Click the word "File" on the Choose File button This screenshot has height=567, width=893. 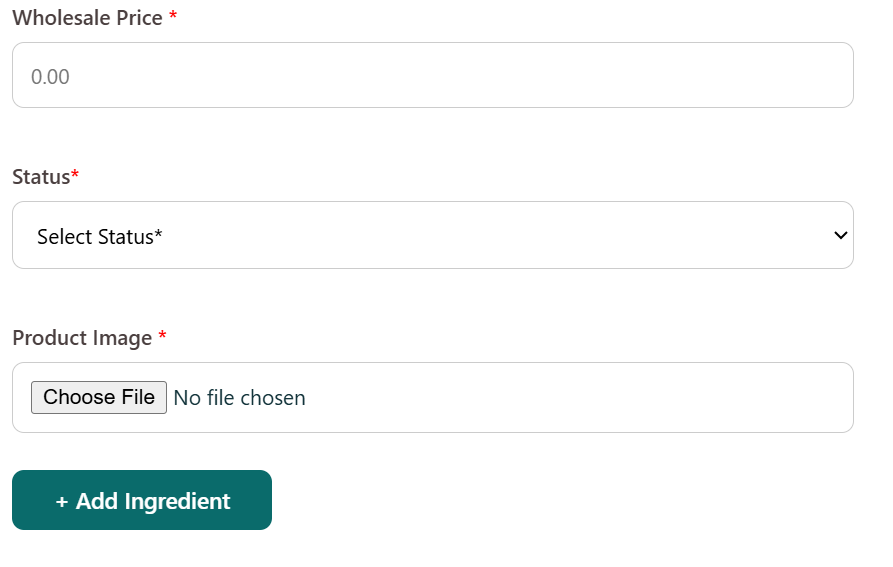(137, 397)
